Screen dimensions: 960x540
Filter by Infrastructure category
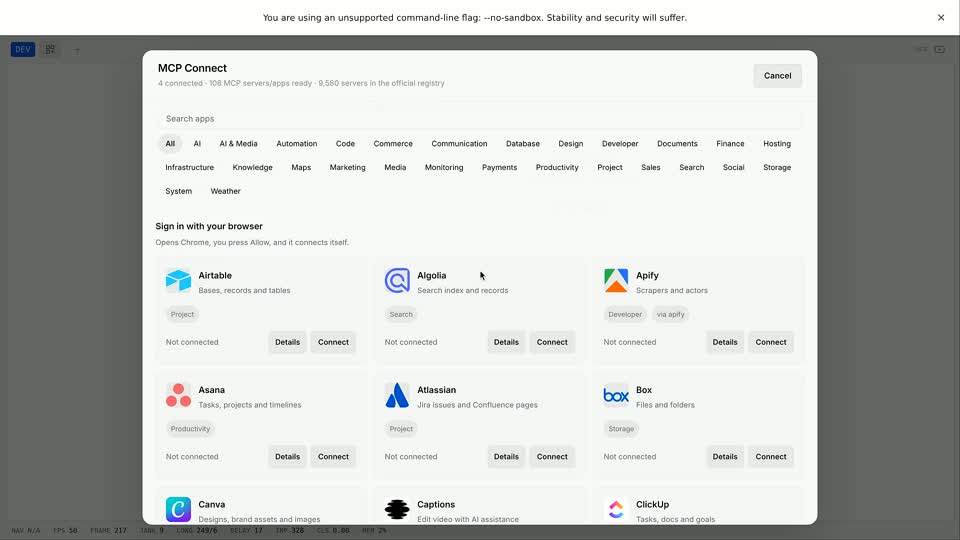[x=190, y=168]
